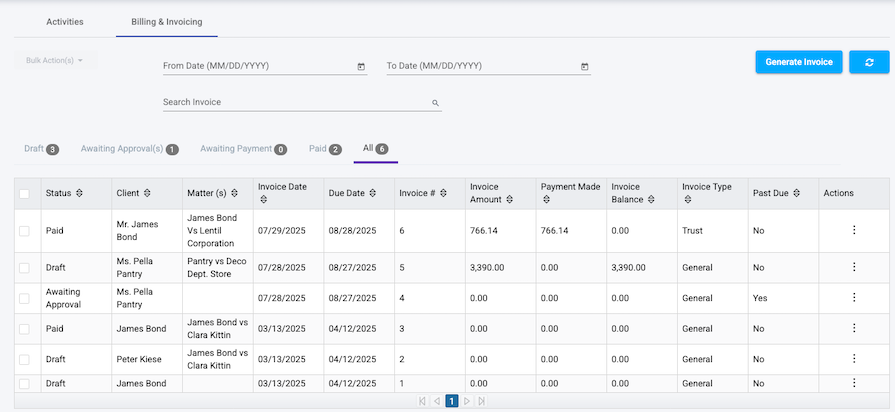
Task: Open the From Date calendar icon
Action: pyautogui.click(x=361, y=67)
